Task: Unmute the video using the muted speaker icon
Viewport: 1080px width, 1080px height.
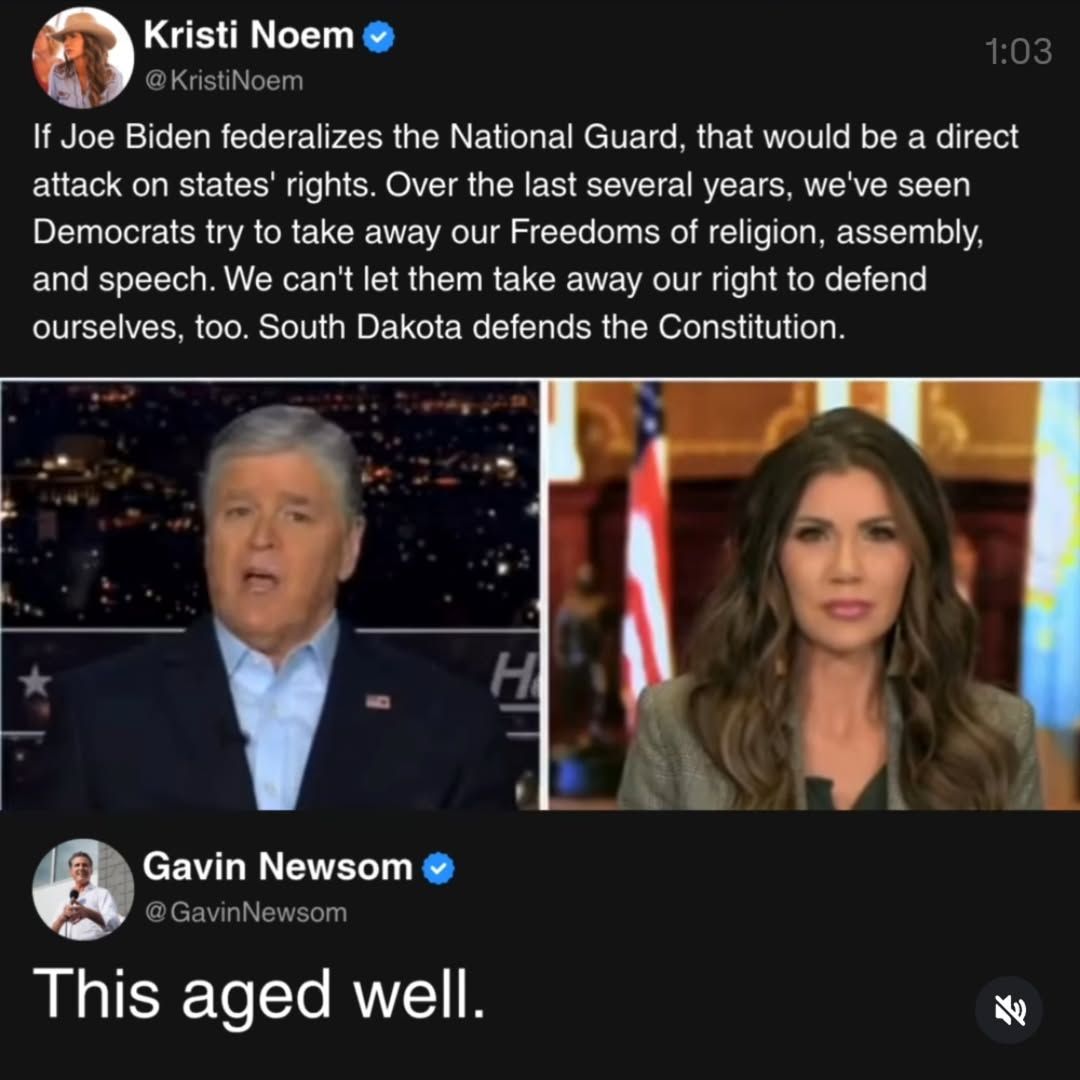Action: (1009, 1010)
